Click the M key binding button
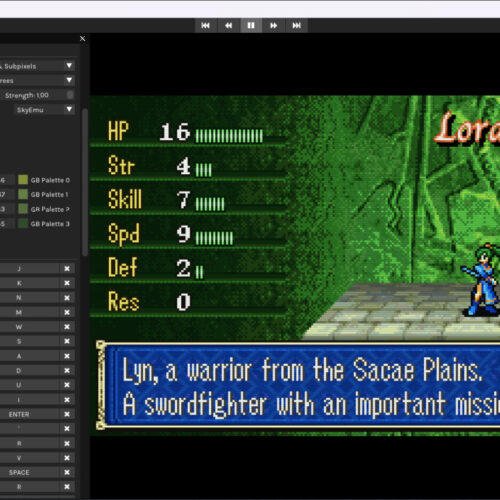500x500 pixels. point(29,312)
